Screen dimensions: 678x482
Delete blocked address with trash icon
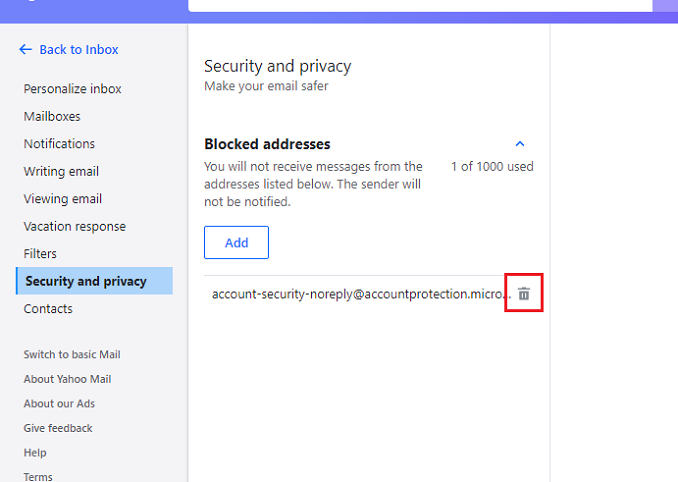[524, 294]
